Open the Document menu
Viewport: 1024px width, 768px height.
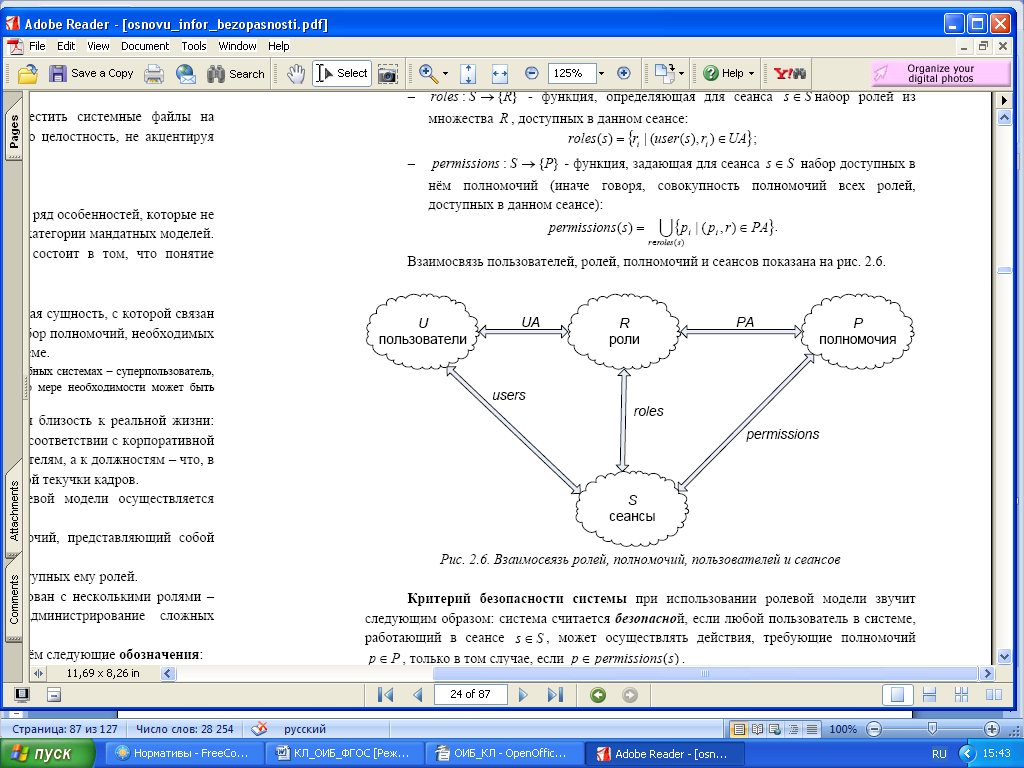[x=145, y=46]
